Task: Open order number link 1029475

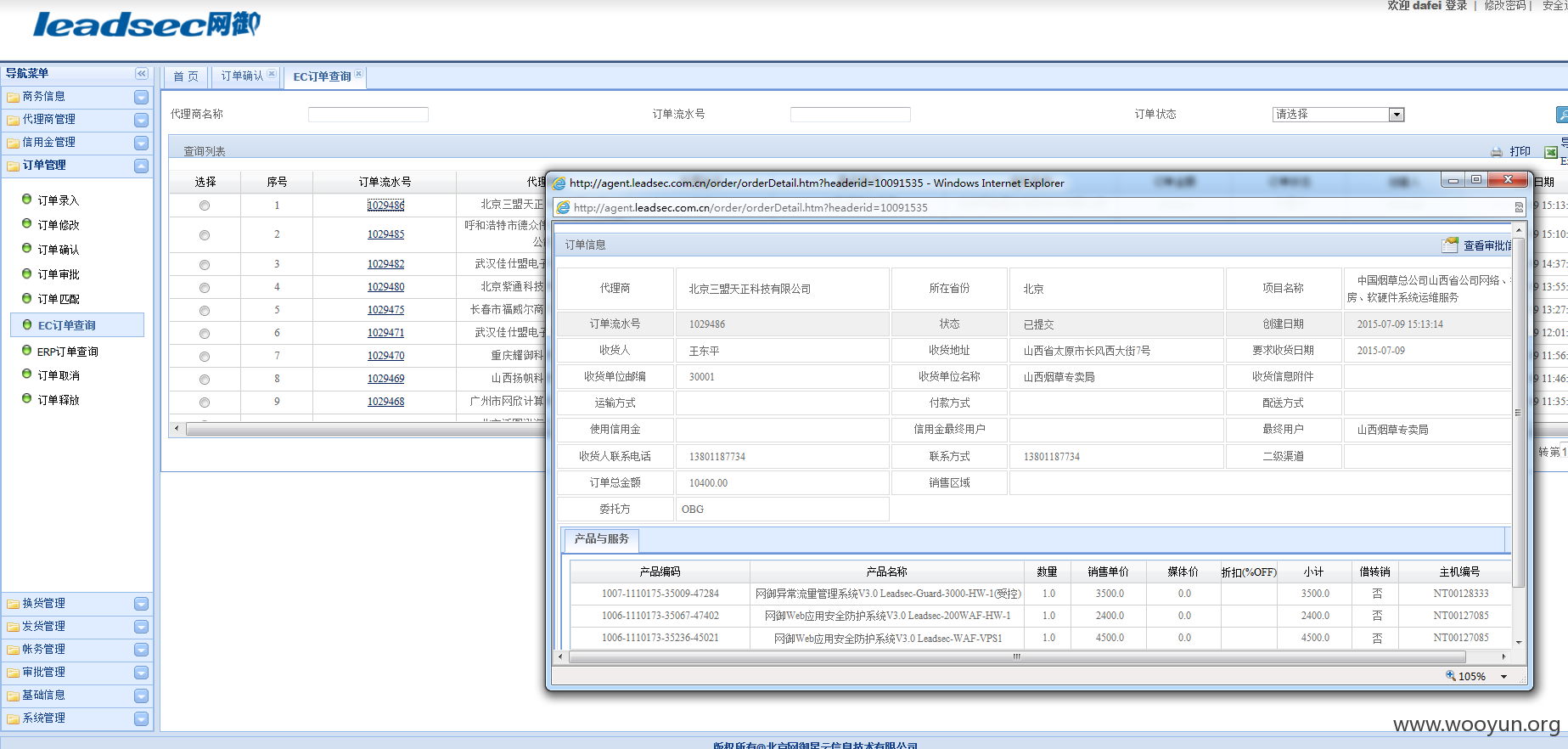Action: [x=385, y=310]
